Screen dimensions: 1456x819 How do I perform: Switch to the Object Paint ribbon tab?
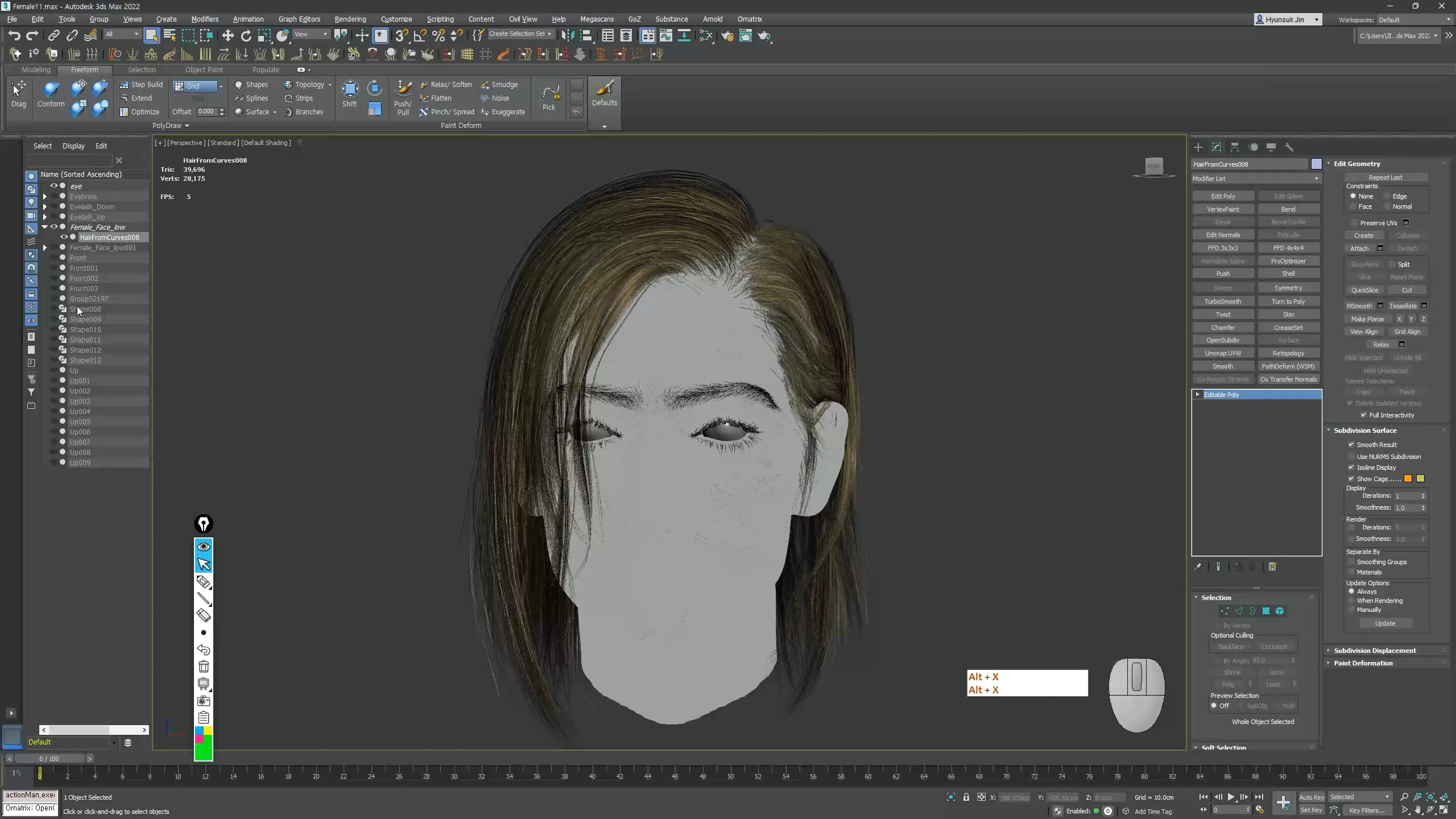click(204, 69)
